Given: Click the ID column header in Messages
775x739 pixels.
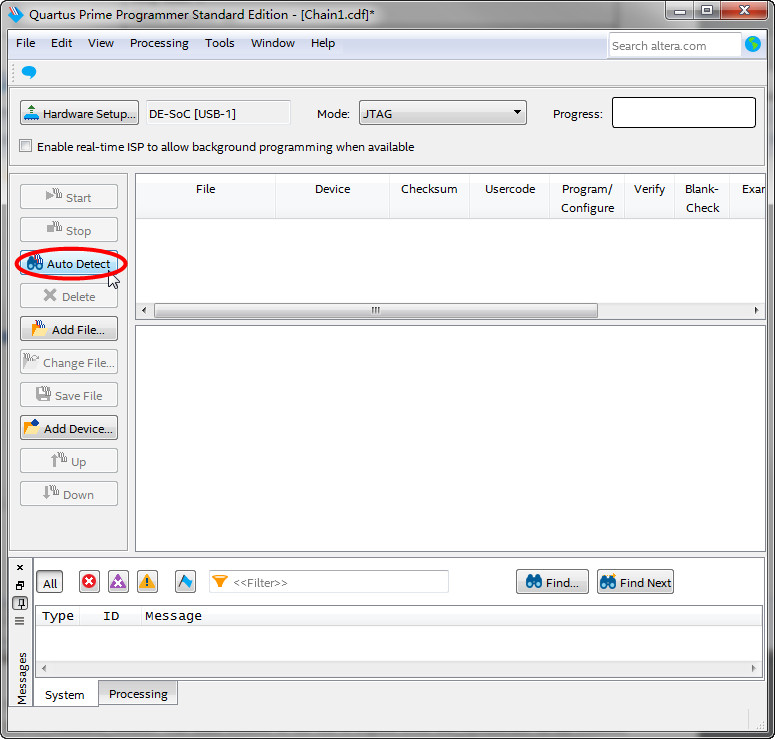Looking at the screenshot, I should click(111, 616).
